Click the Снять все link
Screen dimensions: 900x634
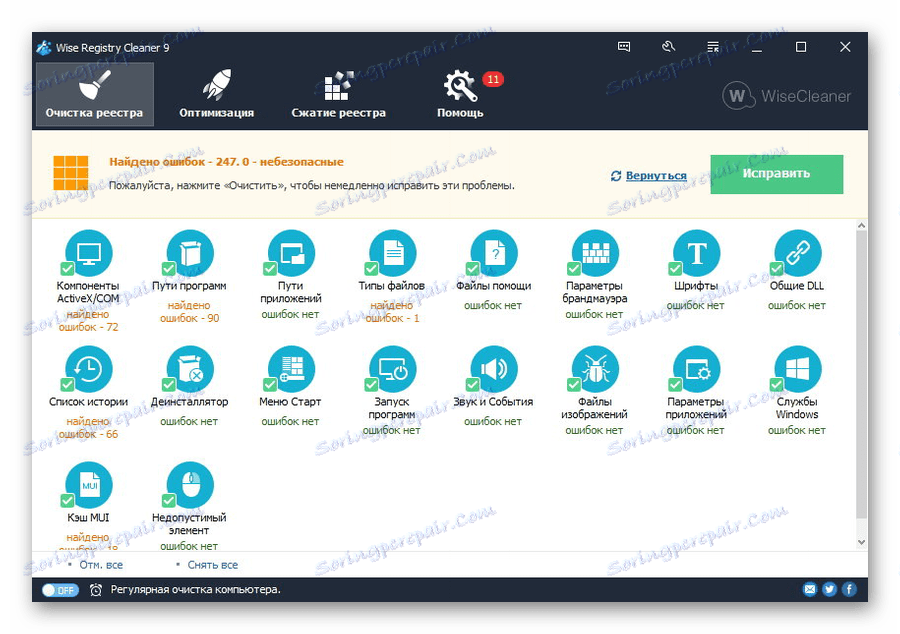coord(212,565)
